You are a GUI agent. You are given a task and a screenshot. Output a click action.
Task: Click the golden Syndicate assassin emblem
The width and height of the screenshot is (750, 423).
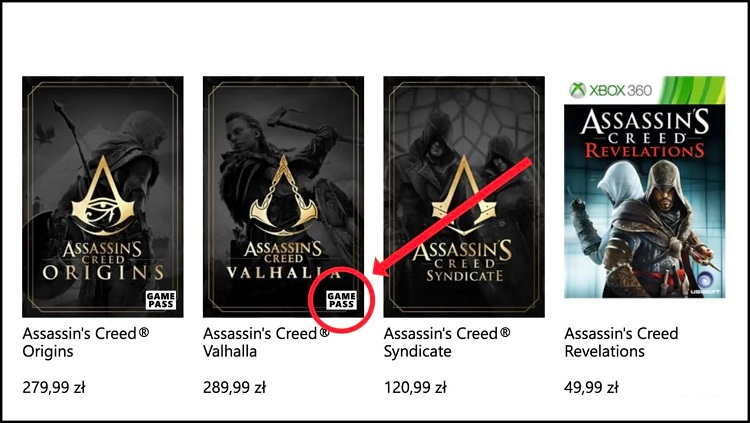point(464,200)
